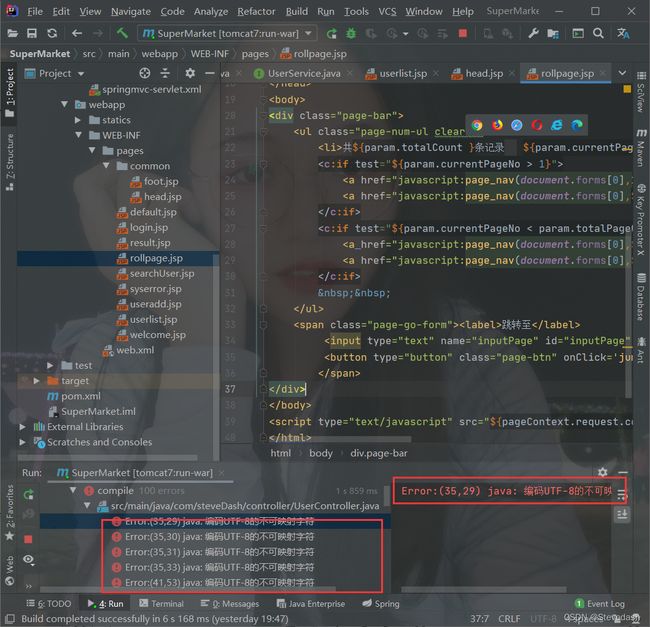This screenshot has width=650, height=627.
Task: Toggle the Database side tool window
Action: coord(641,297)
